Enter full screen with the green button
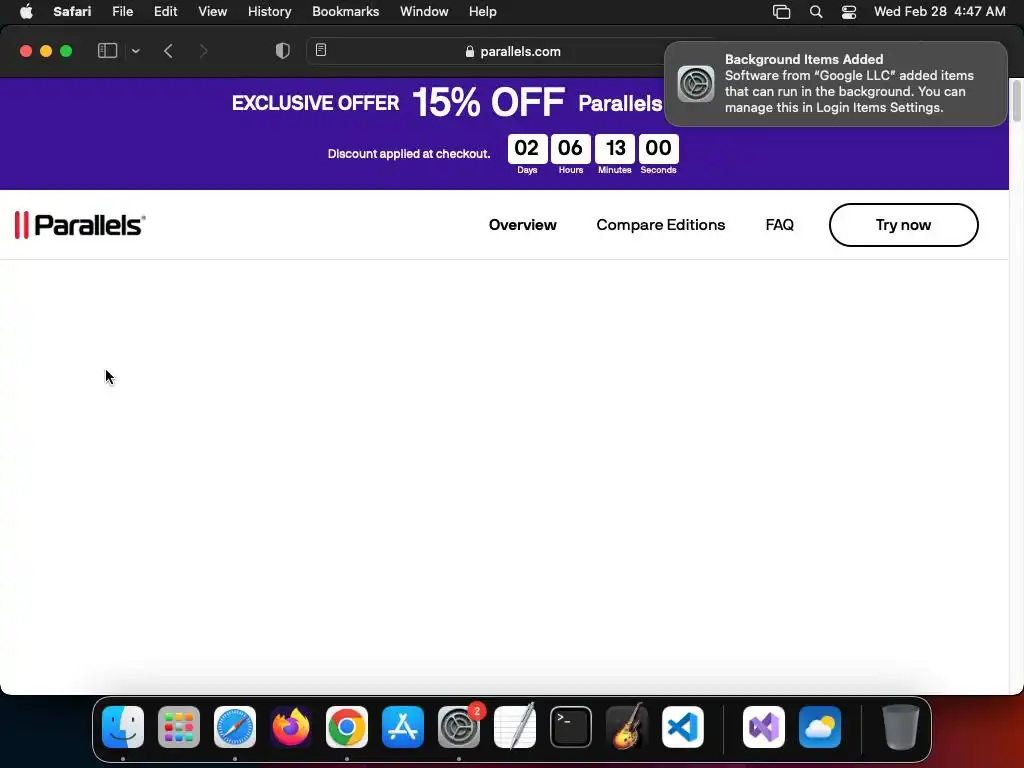The width and height of the screenshot is (1024, 768). pyautogui.click(x=66, y=51)
